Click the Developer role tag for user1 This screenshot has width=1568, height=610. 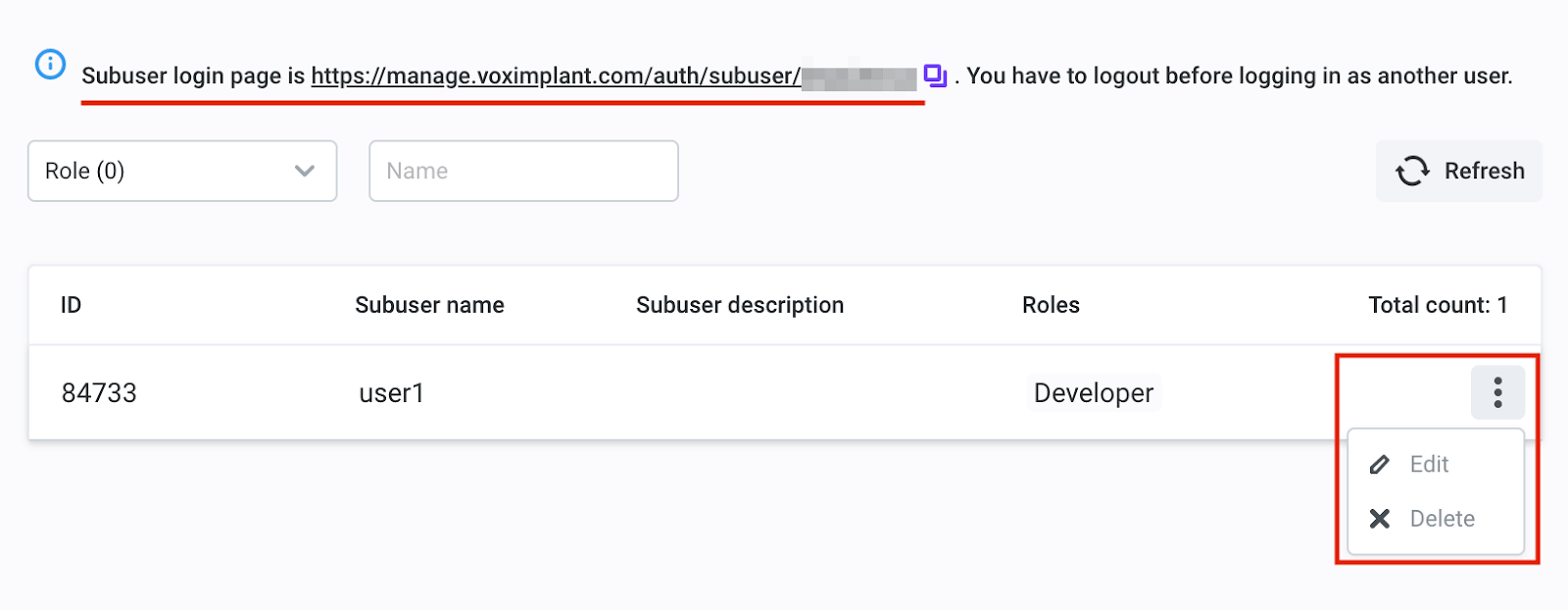pos(1093,392)
